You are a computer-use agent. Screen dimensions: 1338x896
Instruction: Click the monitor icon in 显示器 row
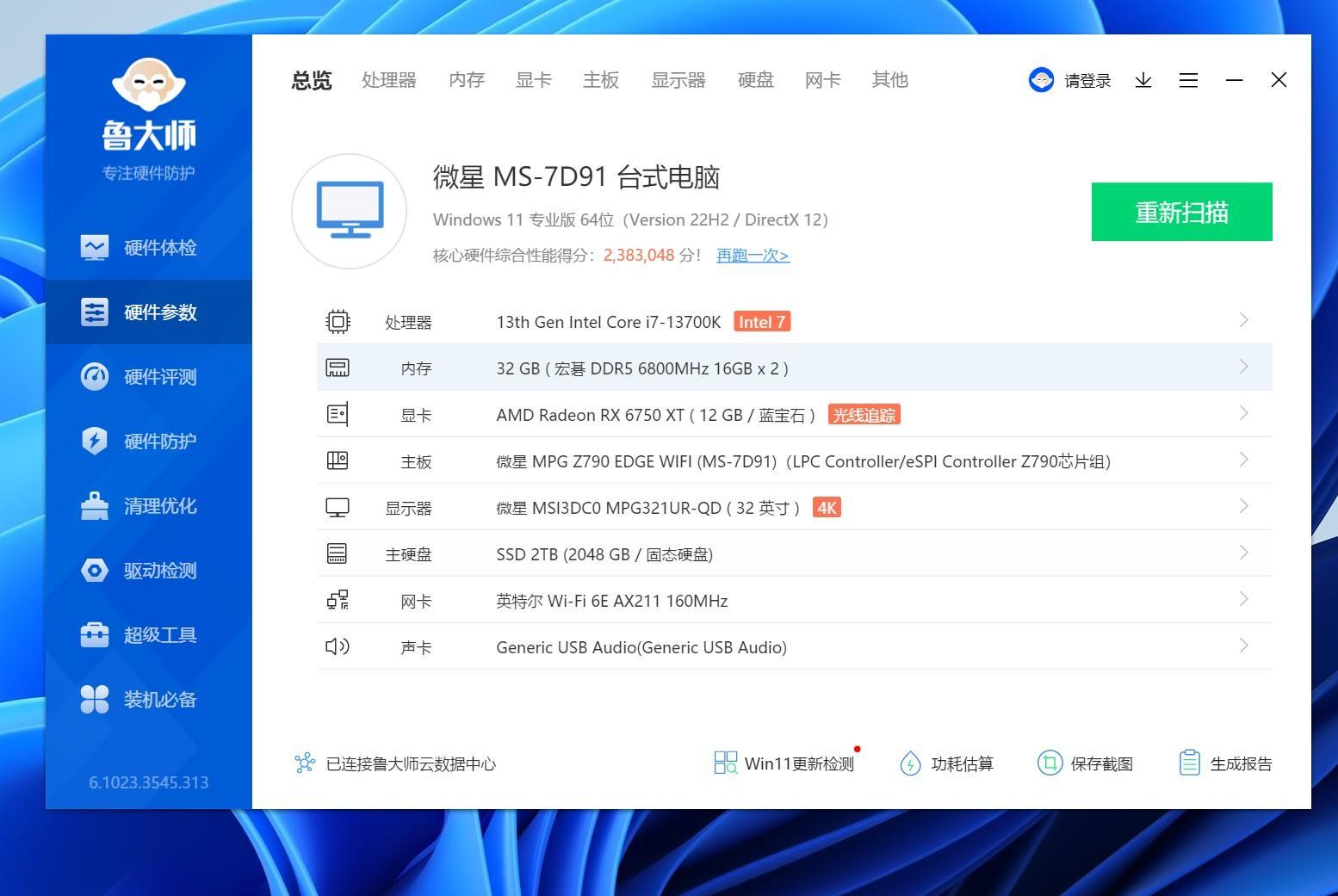pos(338,508)
